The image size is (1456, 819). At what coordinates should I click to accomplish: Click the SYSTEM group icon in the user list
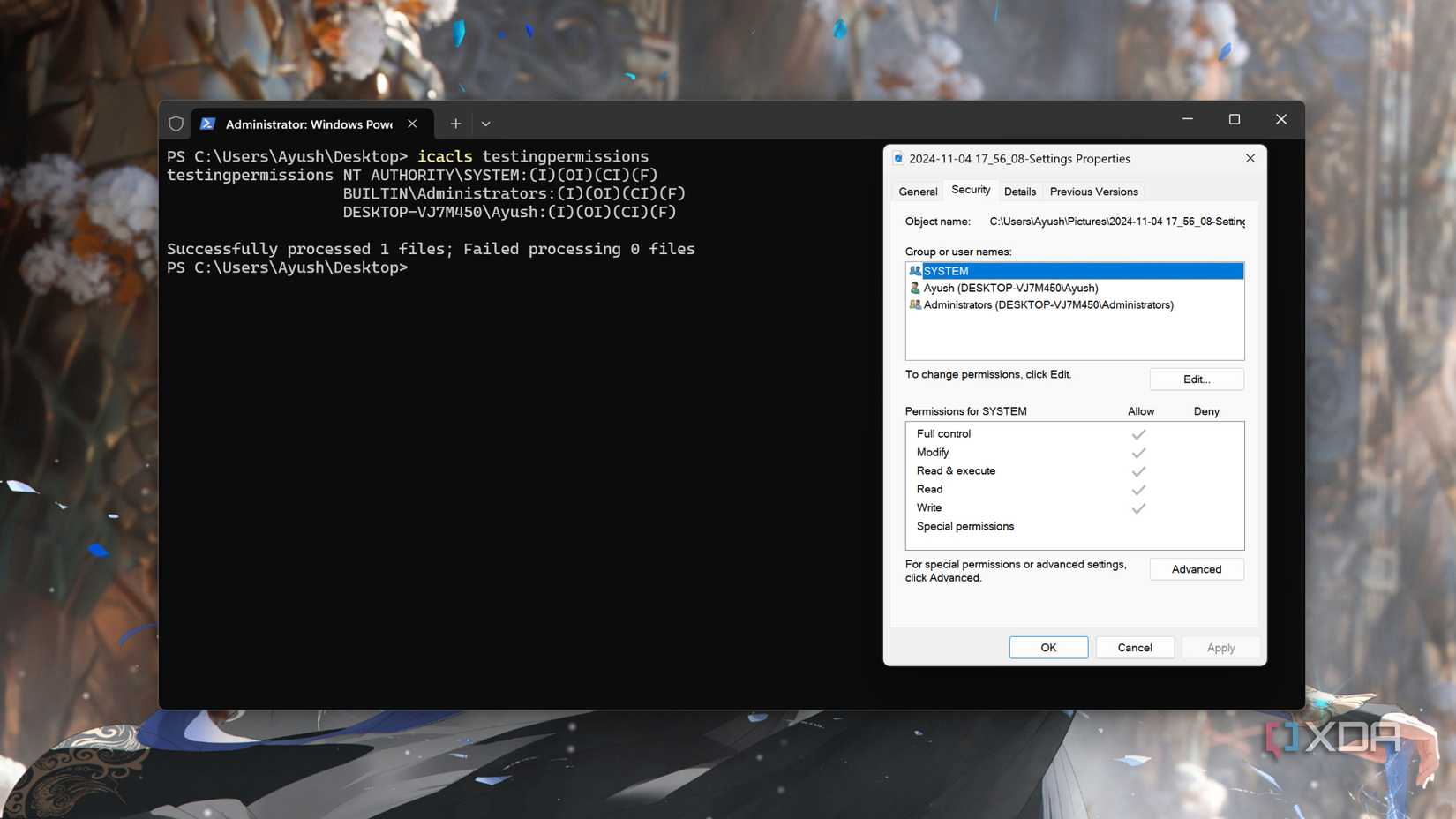click(x=914, y=271)
